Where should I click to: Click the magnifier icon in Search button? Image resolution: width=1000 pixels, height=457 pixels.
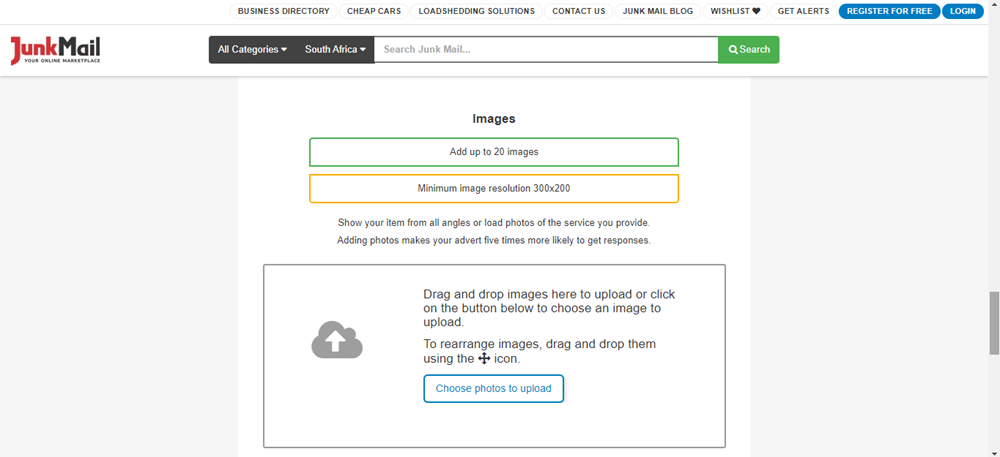click(x=733, y=50)
